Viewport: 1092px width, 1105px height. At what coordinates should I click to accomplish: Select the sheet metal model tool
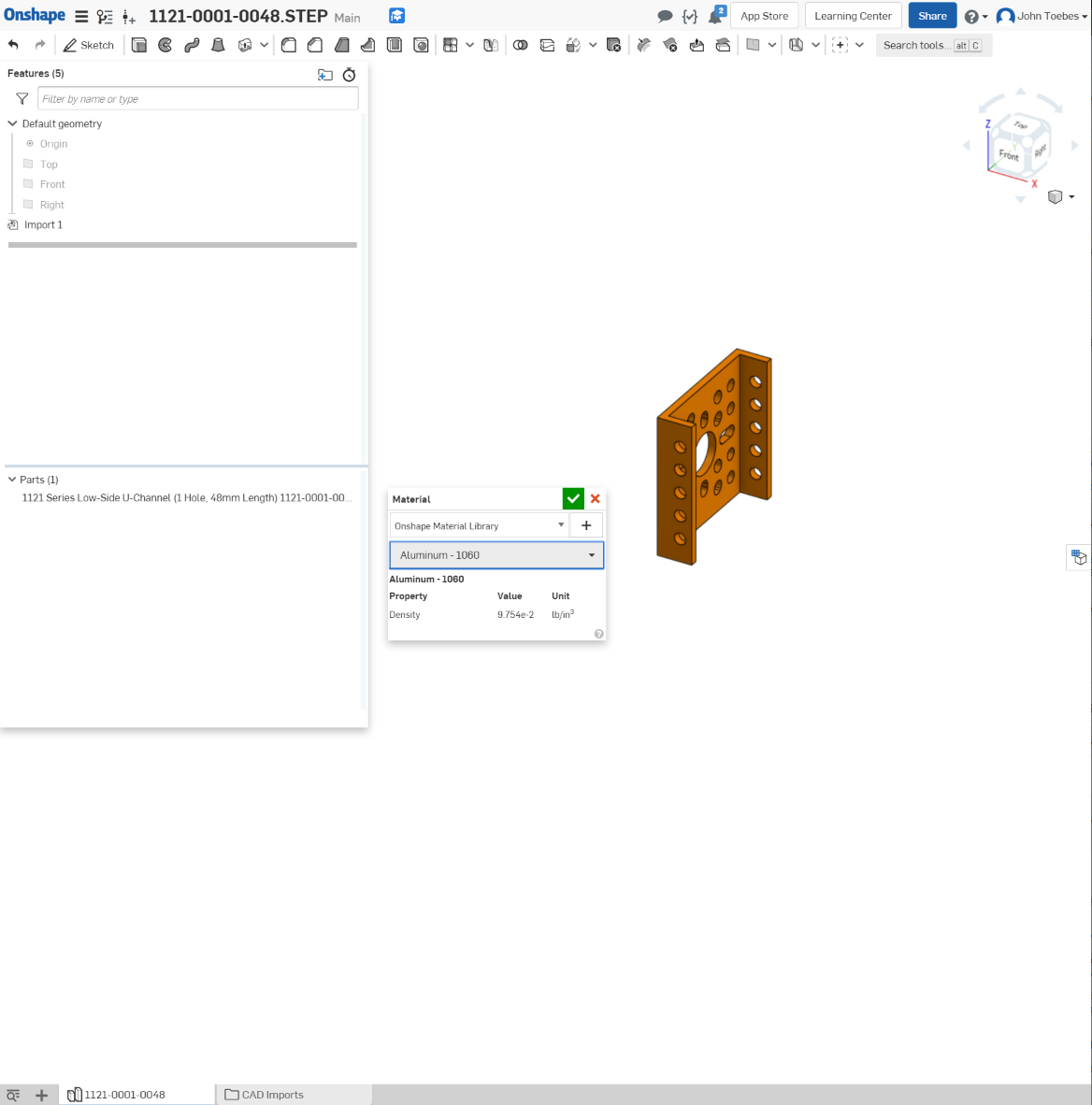click(797, 45)
